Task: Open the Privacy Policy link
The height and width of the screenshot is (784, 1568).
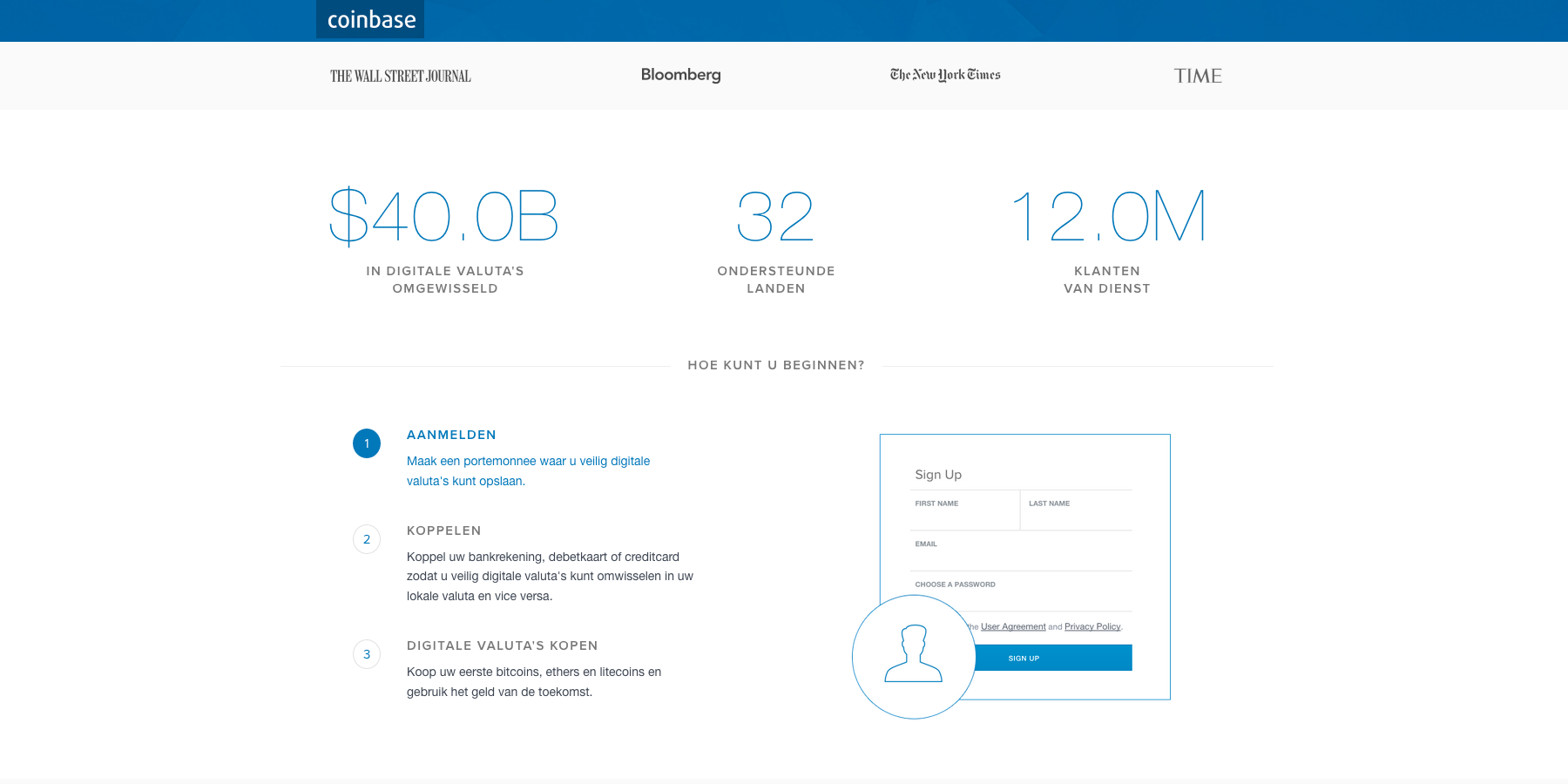Action: pos(1092,626)
